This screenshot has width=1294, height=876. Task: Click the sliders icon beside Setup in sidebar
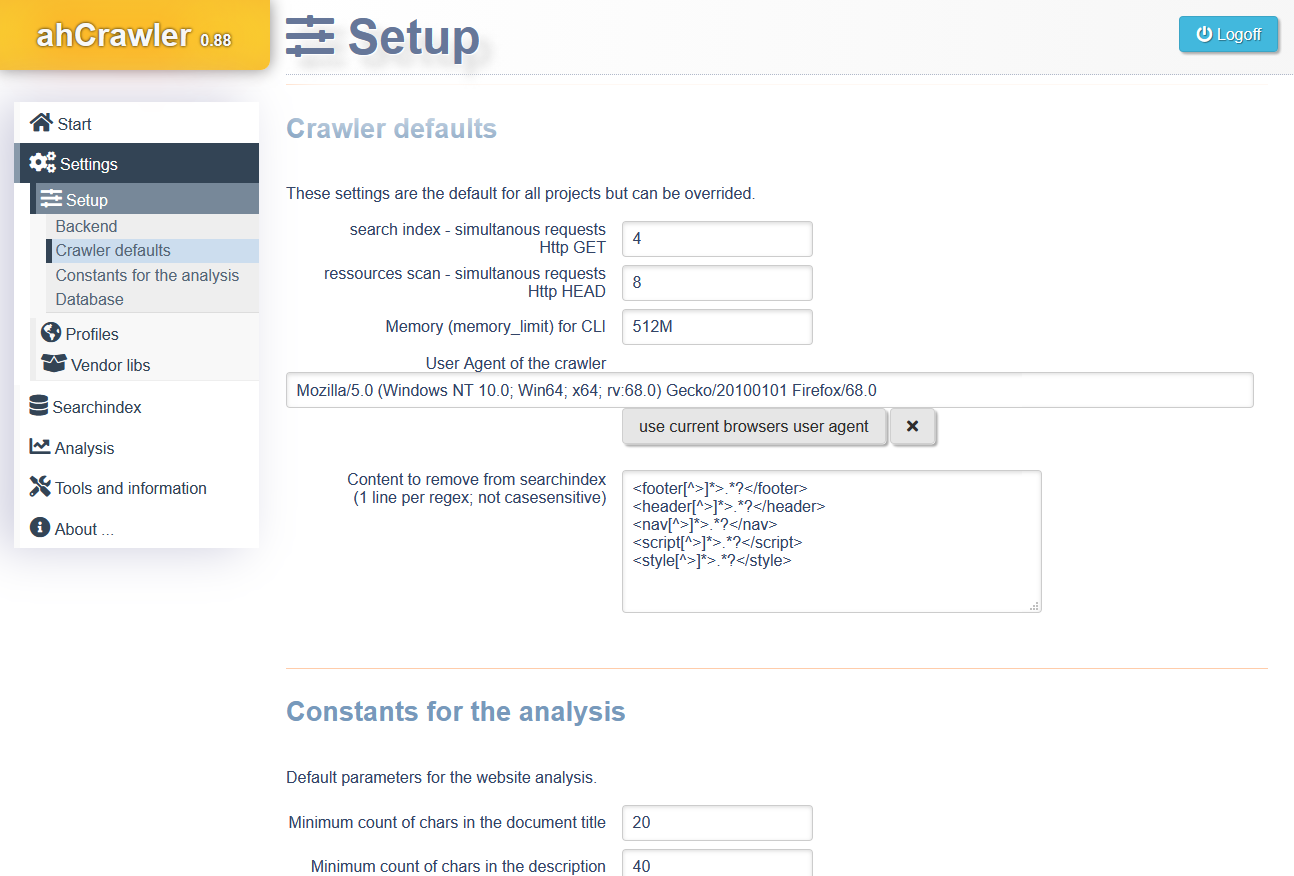(x=51, y=199)
